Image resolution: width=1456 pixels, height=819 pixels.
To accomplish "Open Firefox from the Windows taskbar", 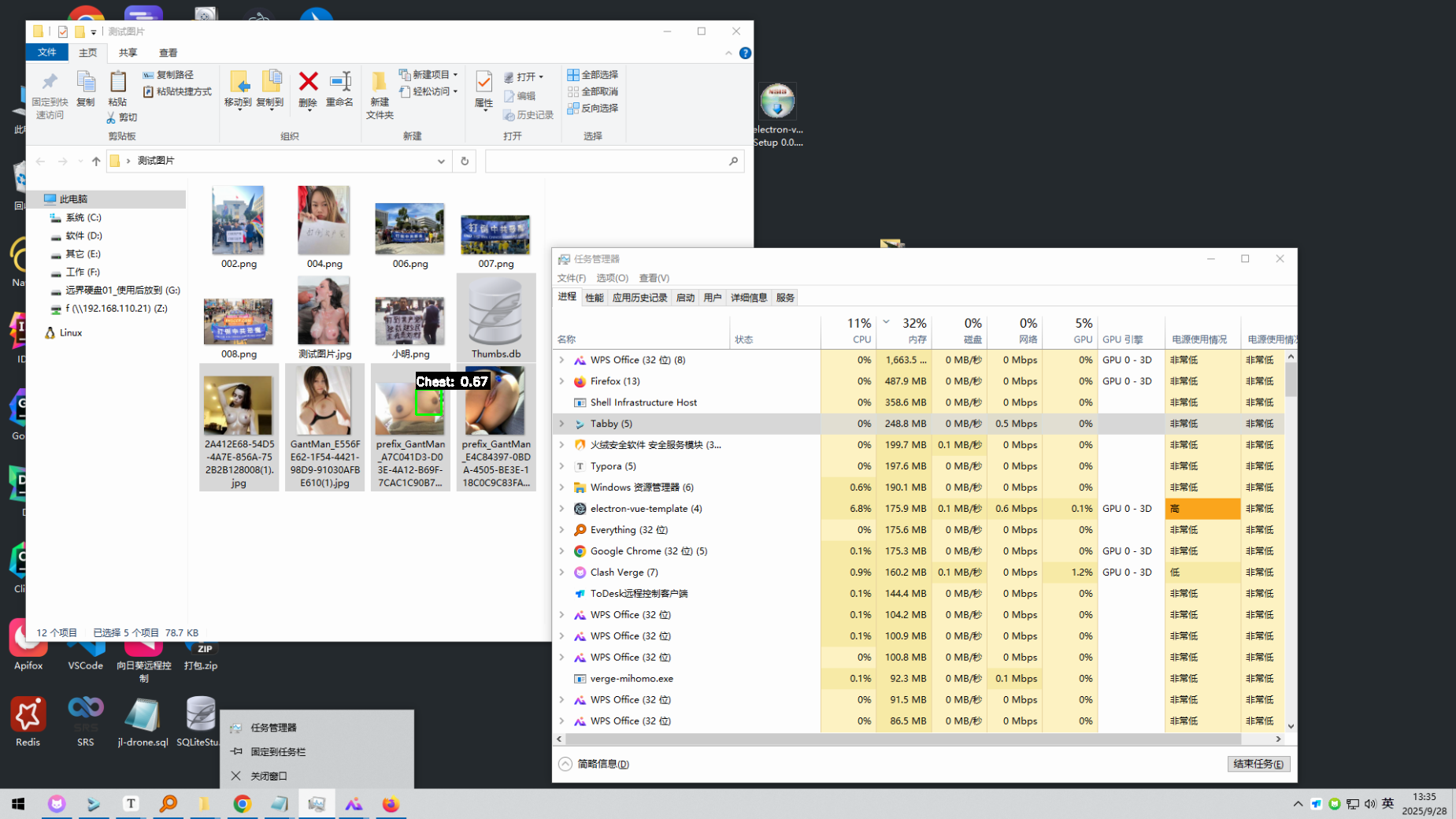I will click(391, 803).
